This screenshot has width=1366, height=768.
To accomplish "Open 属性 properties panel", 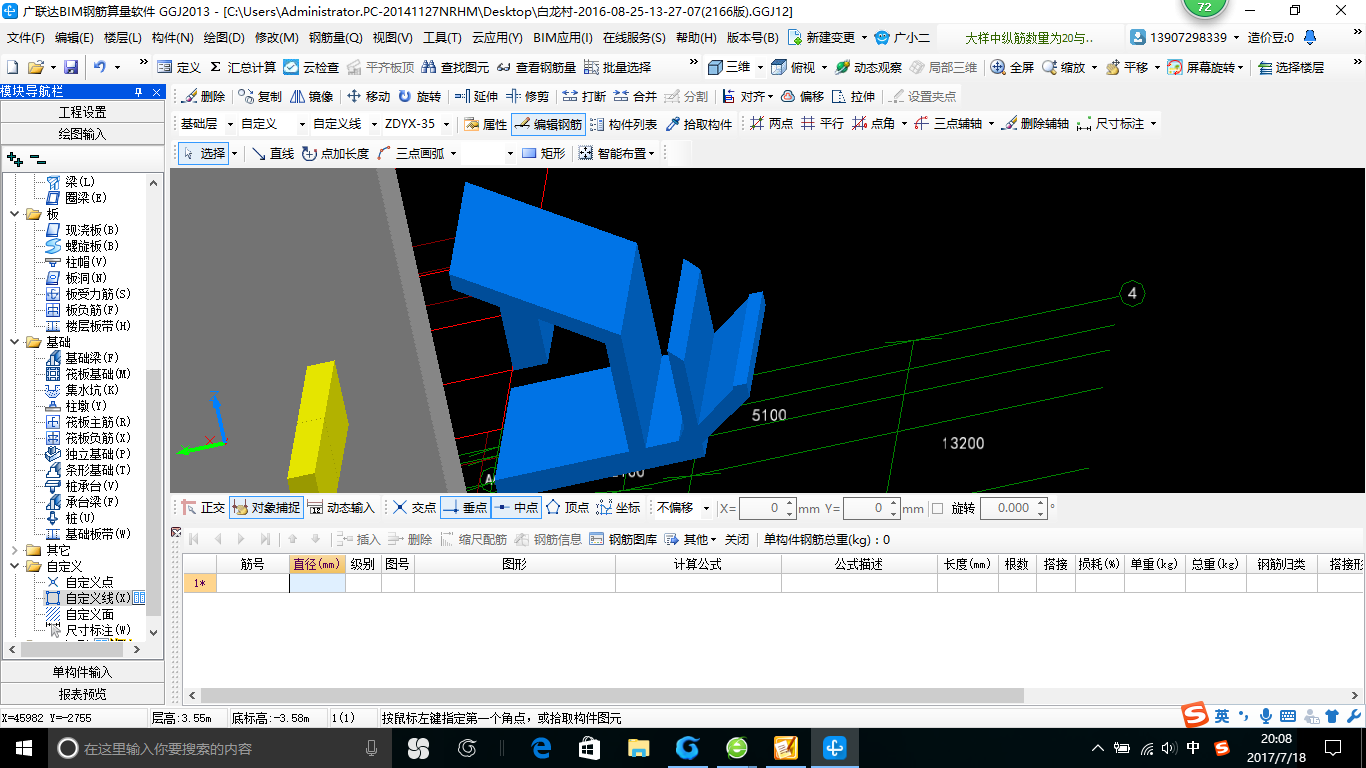I will pos(486,124).
